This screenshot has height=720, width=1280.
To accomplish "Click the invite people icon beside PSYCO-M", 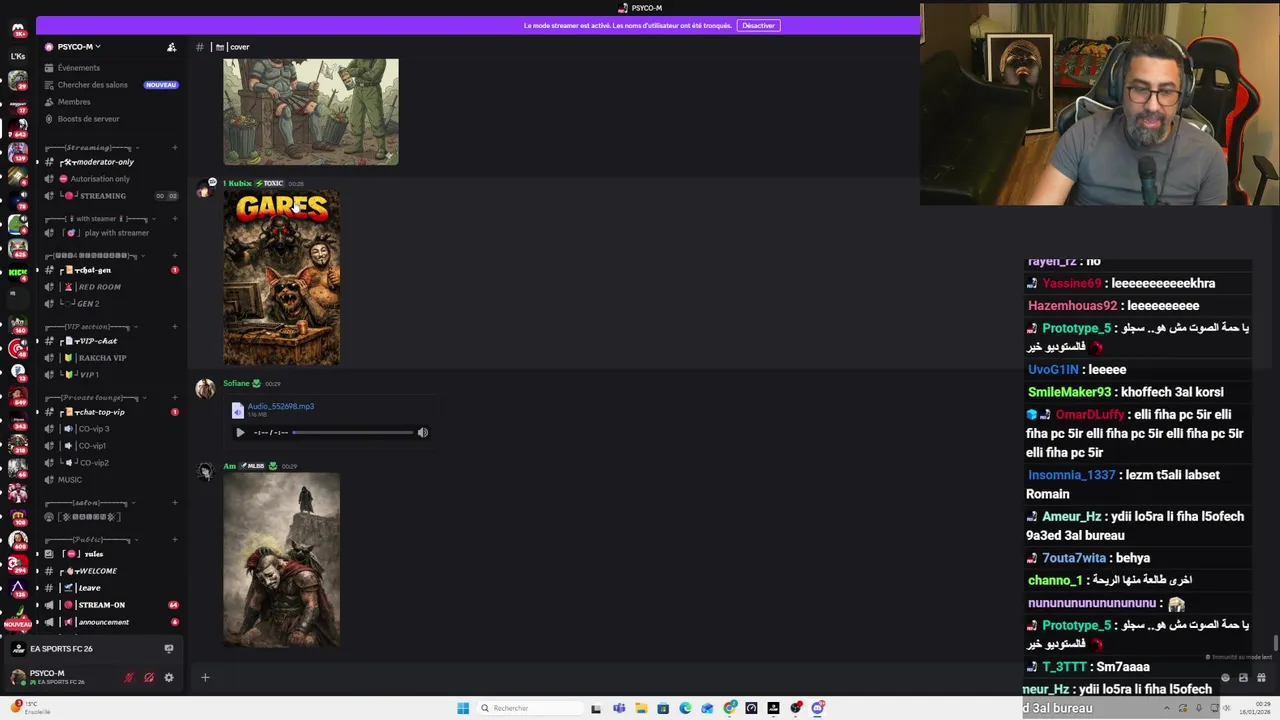I will coord(172,47).
